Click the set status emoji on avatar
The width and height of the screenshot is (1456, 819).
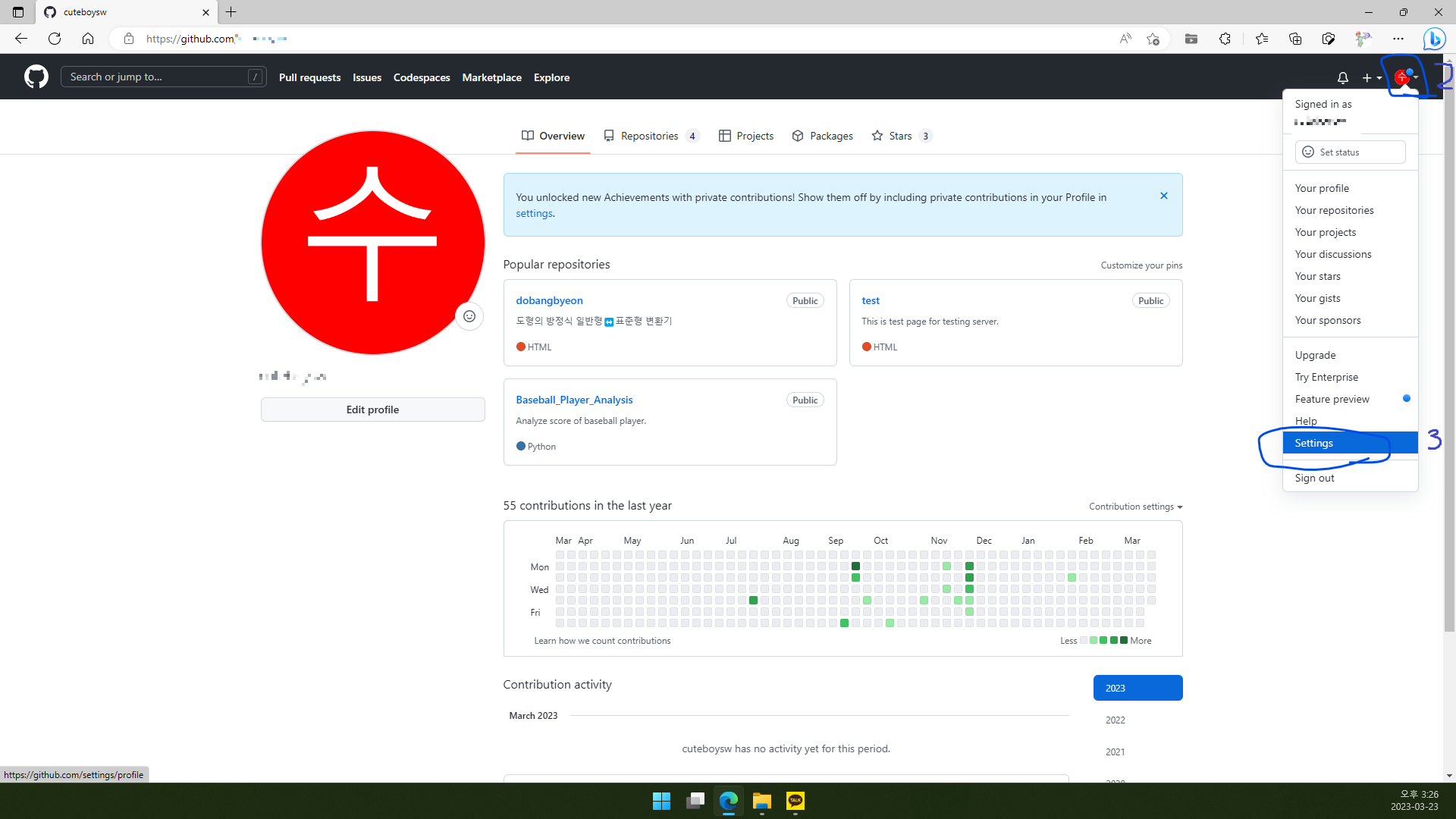point(469,316)
